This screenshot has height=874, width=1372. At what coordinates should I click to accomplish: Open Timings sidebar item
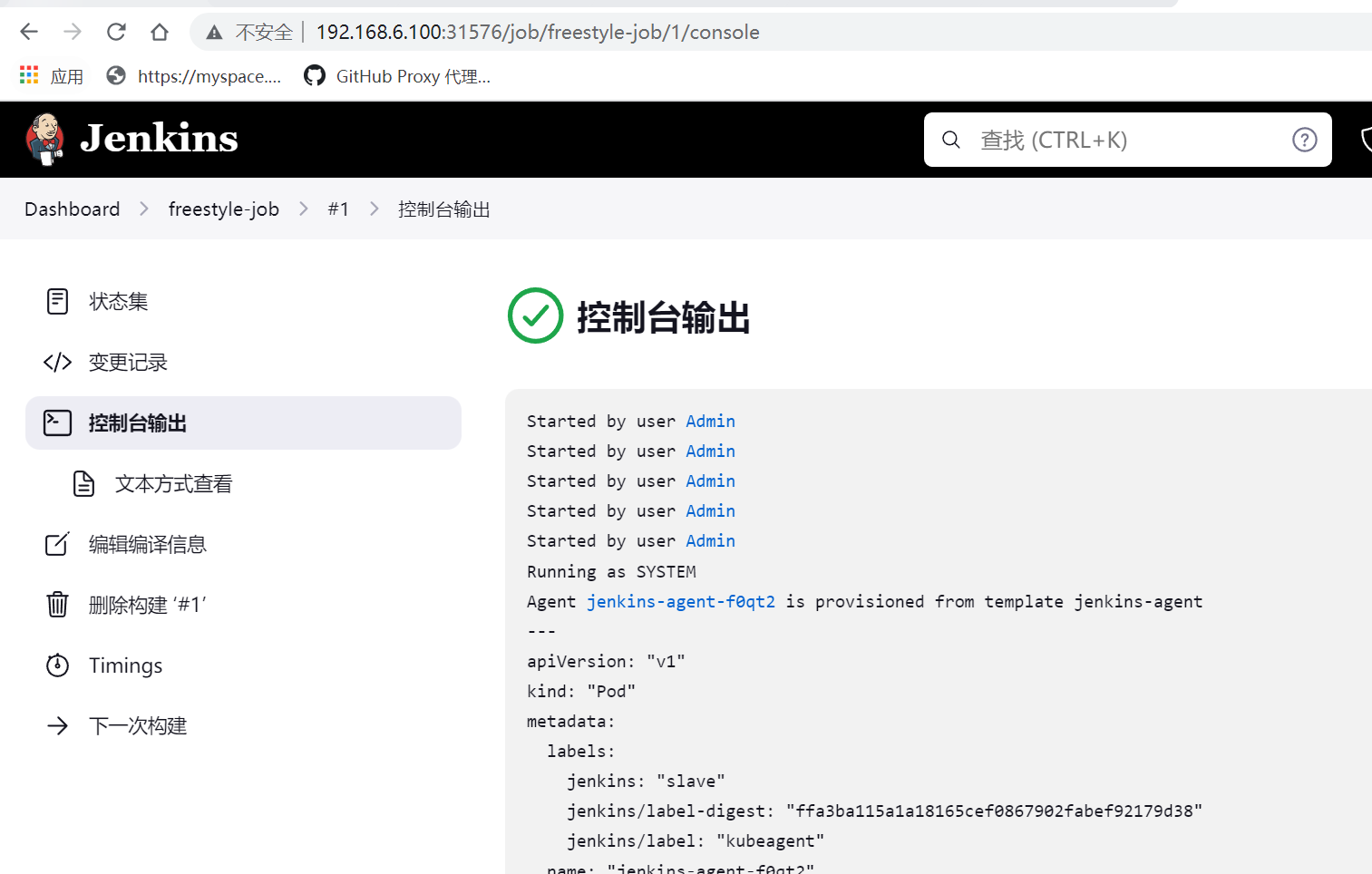click(x=243, y=665)
